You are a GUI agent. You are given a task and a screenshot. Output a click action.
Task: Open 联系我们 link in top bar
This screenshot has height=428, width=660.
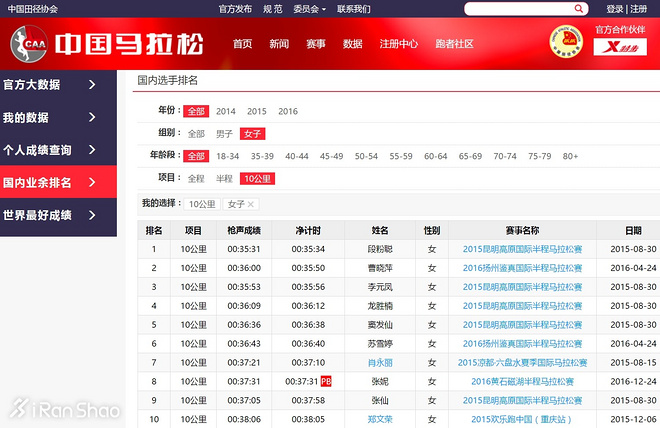[354, 9]
